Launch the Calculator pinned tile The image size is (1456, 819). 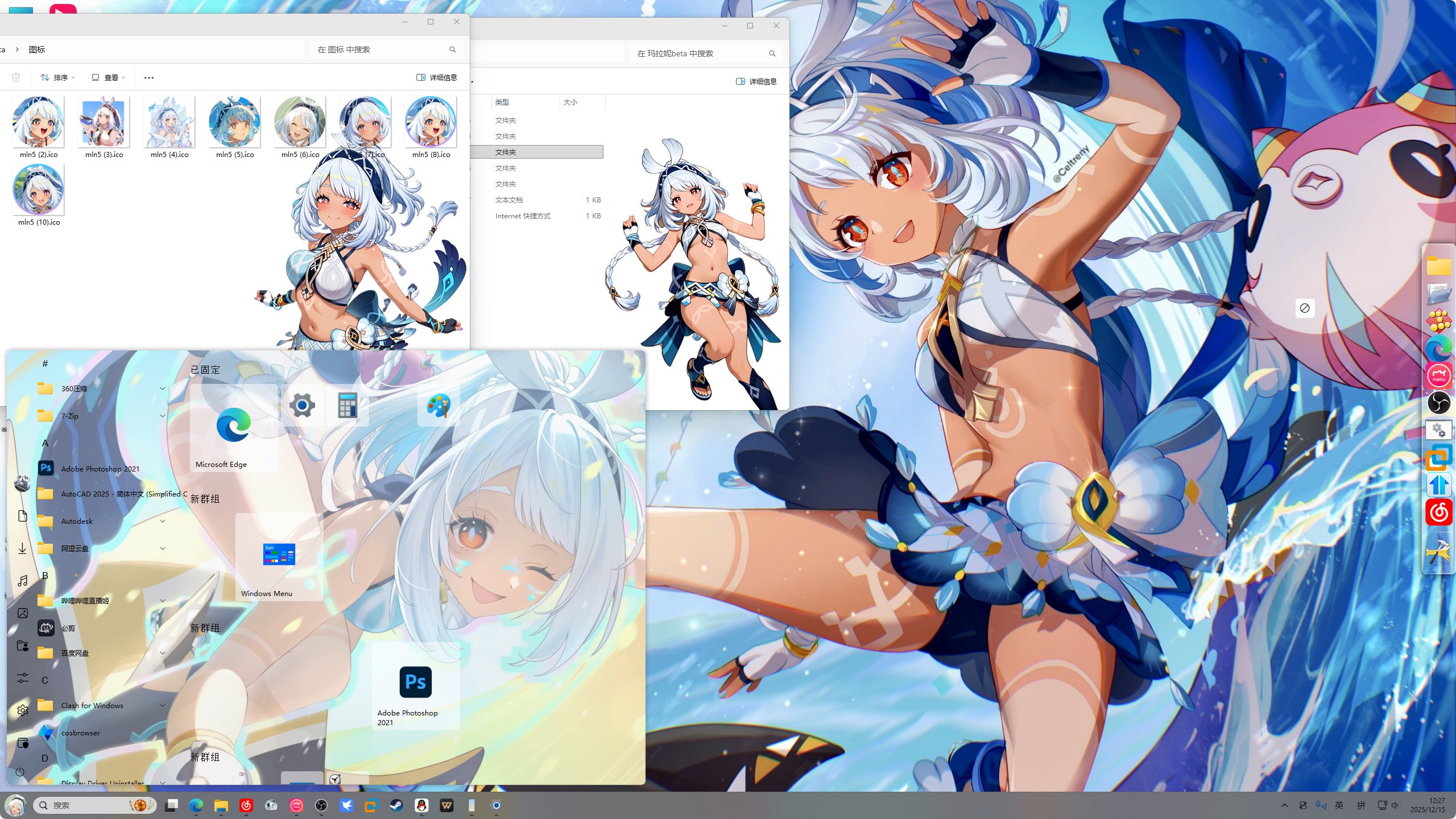coord(347,406)
